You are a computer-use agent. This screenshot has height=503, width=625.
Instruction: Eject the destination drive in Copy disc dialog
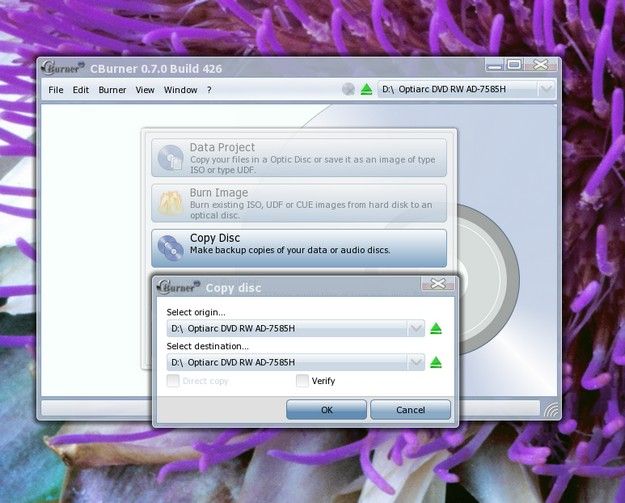coord(436,362)
